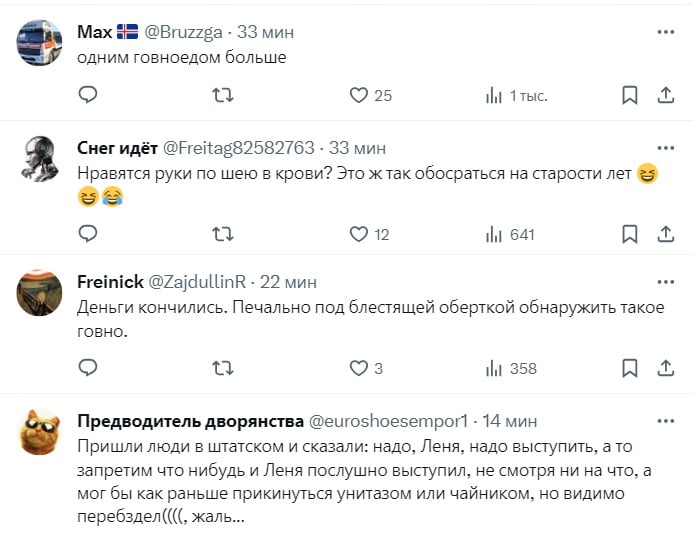Bookmark Max's tweet

click(630, 96)
